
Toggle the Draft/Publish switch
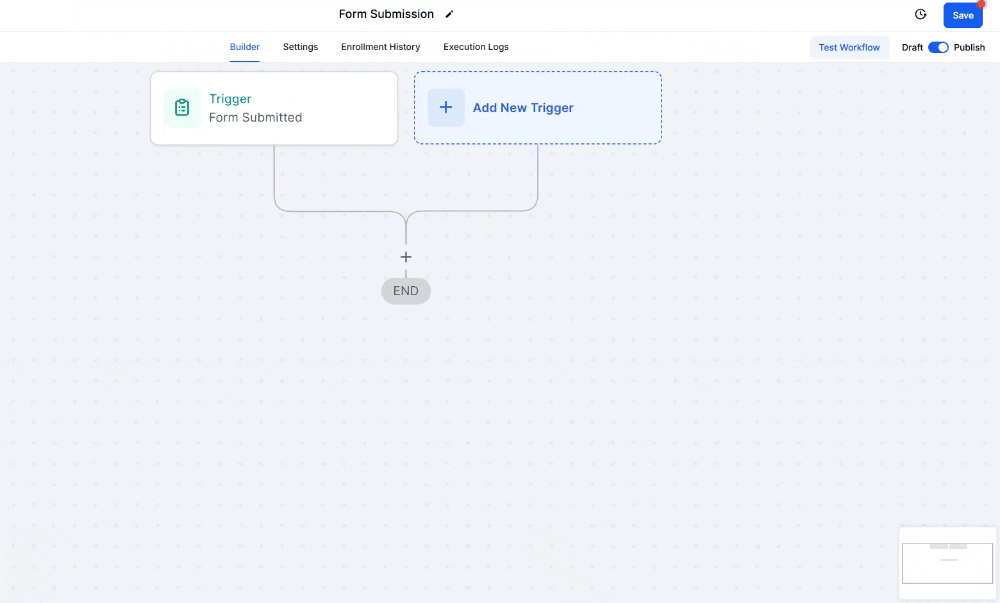(x=938, y=47)
